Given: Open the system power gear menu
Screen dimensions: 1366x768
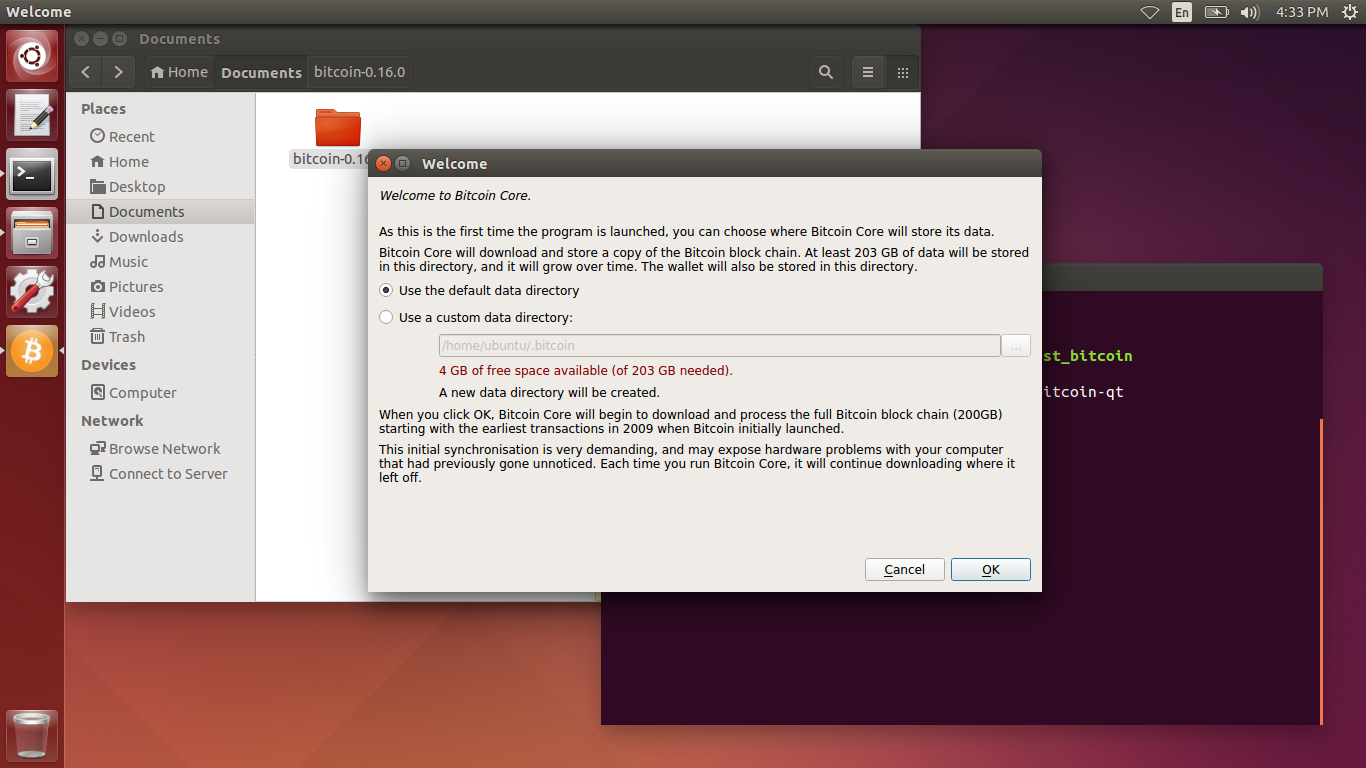Looking at the screenshot, I should 1349,12.
